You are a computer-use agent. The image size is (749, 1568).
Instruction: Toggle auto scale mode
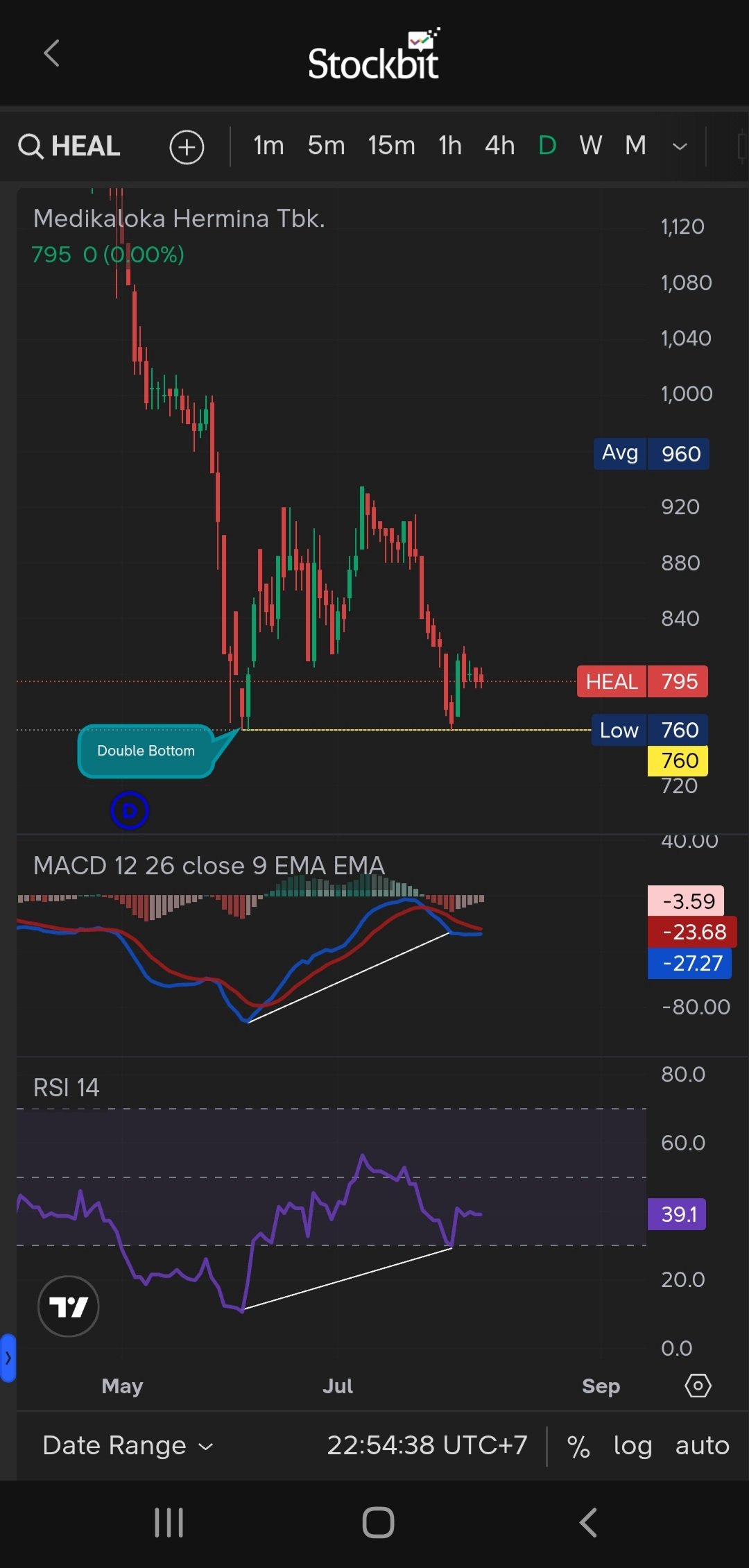702,1446
